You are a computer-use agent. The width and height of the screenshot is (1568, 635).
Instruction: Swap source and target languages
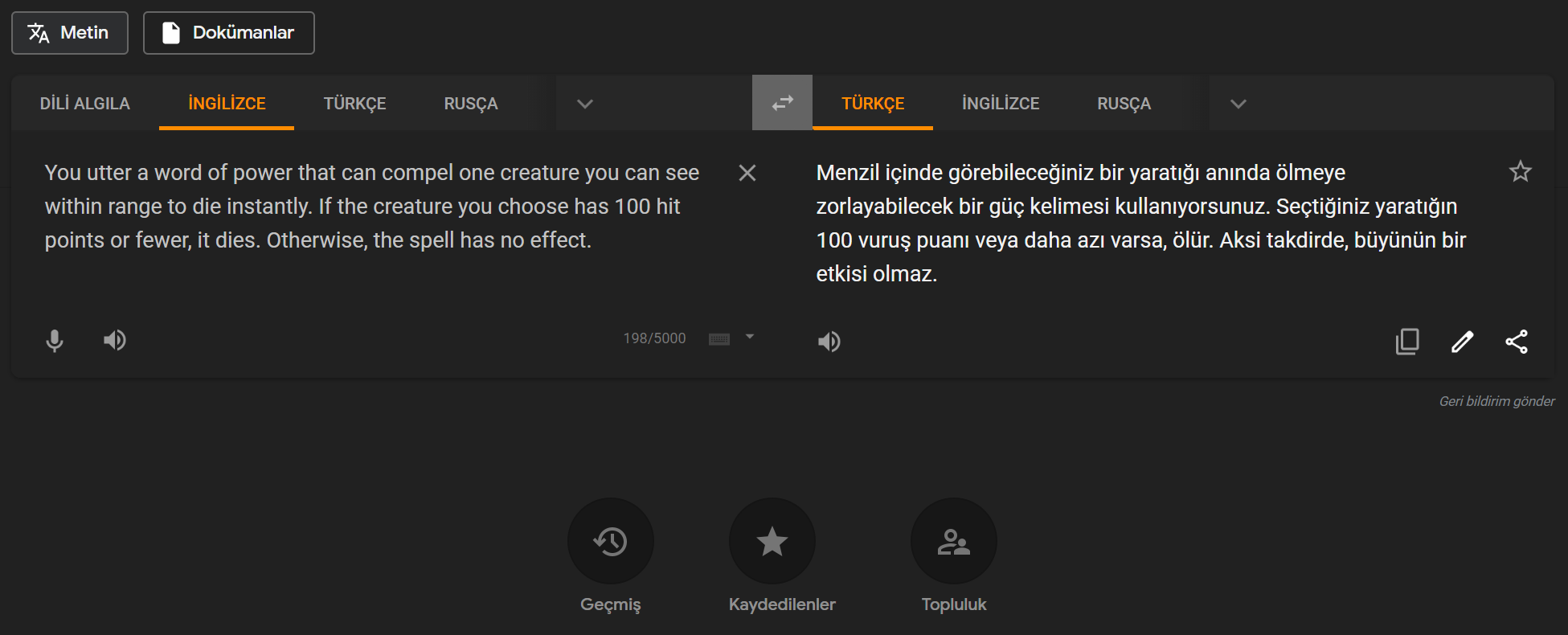click(x=782, y=103)
